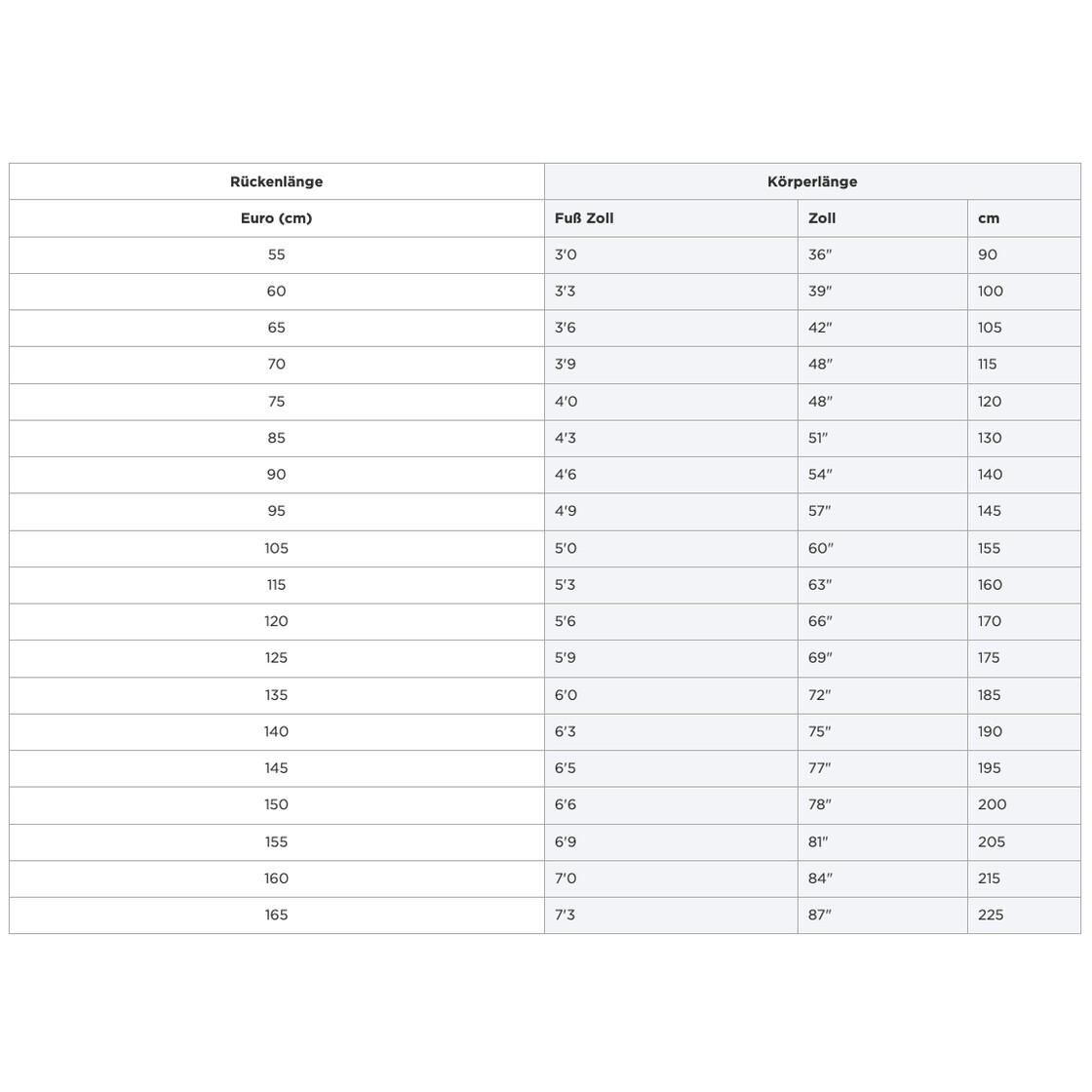The width and height of the screenshot is (1092, 1092).
Task: Select the Euro (cm) subheader cell
Action: pyautogui.click(x=276, y=218)
